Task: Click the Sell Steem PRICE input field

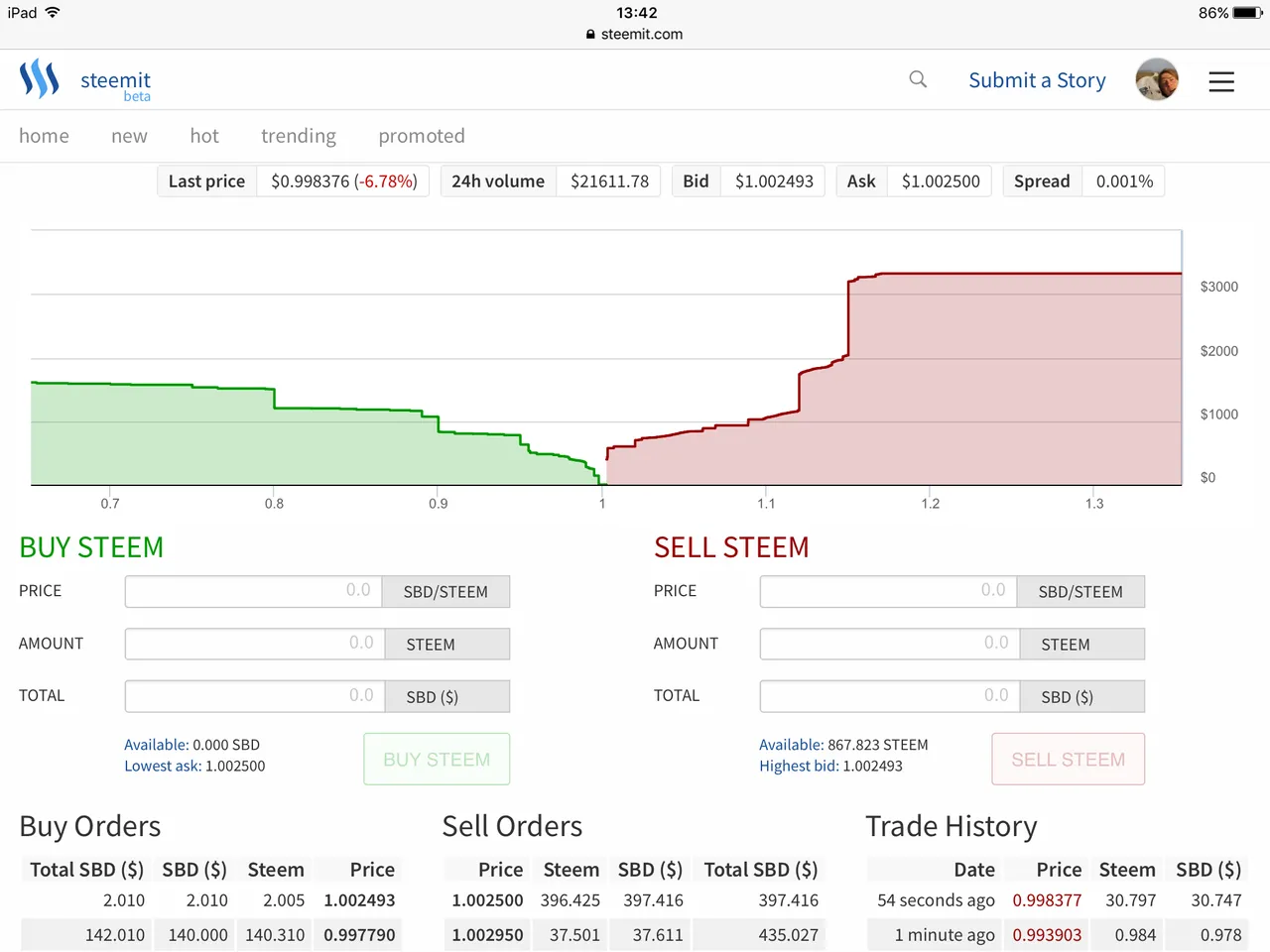Action: [889, 591]
